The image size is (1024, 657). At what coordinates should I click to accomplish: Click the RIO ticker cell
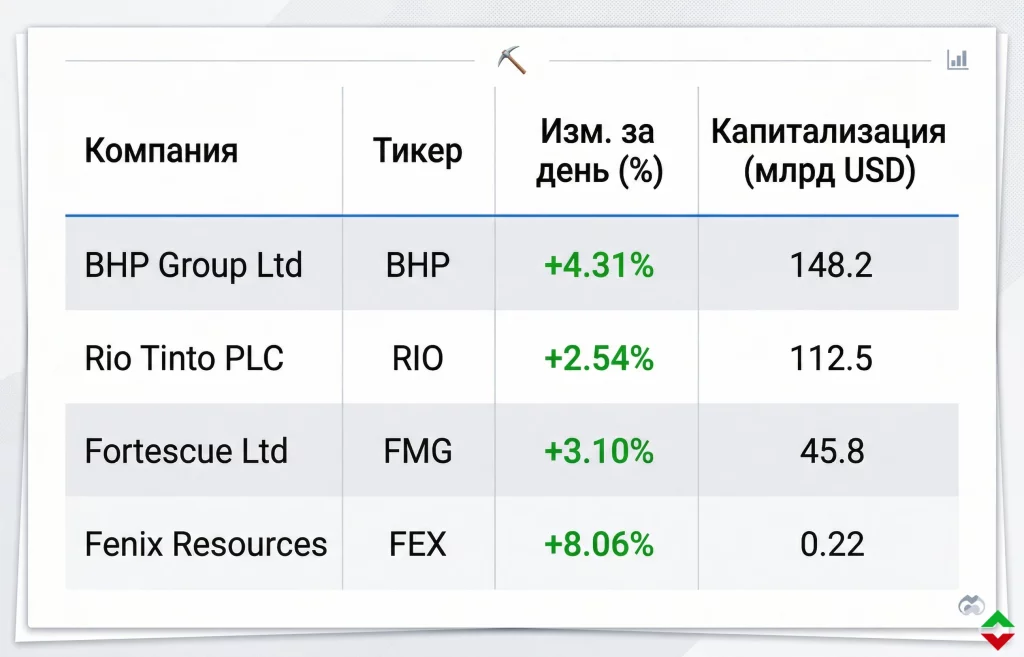pyautogui.click(x=418, y=359)
